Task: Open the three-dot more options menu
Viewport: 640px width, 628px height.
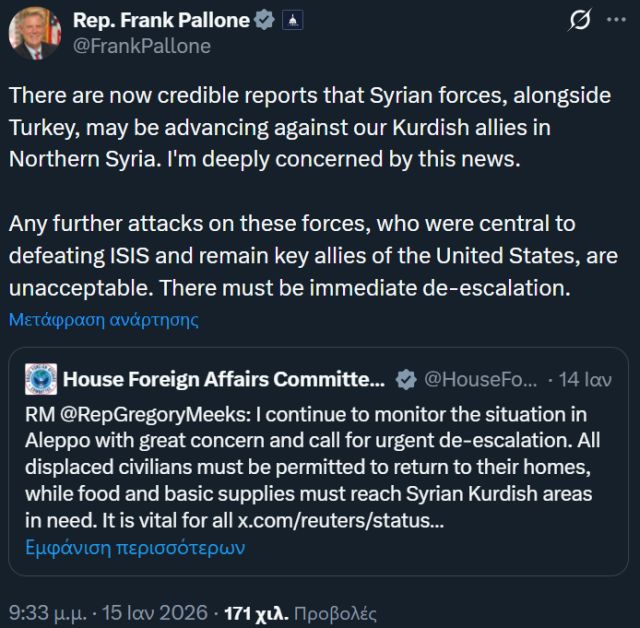Action: click(x=615, y=20)
